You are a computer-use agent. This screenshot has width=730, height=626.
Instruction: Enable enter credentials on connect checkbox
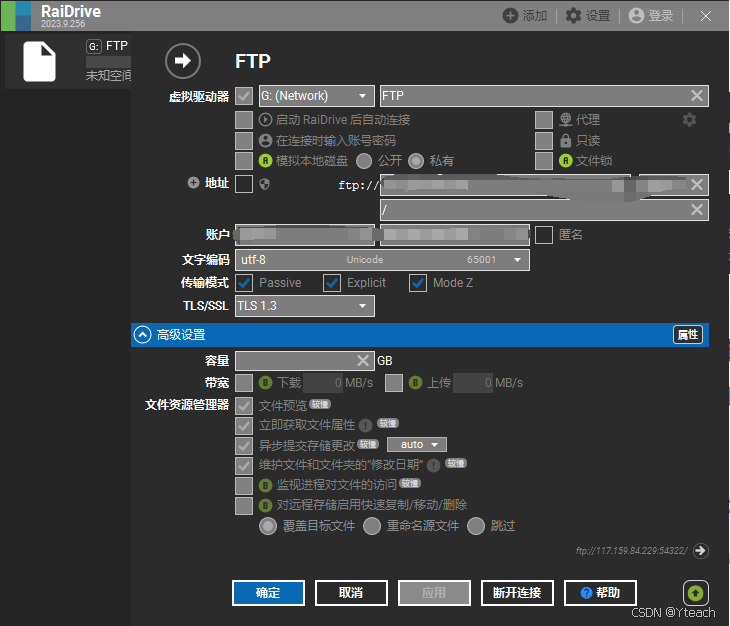(244, 141)
